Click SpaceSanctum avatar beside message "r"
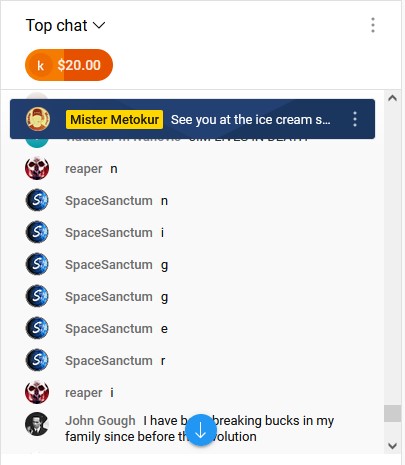Viewport: 405px width, 465px height. 37,360
